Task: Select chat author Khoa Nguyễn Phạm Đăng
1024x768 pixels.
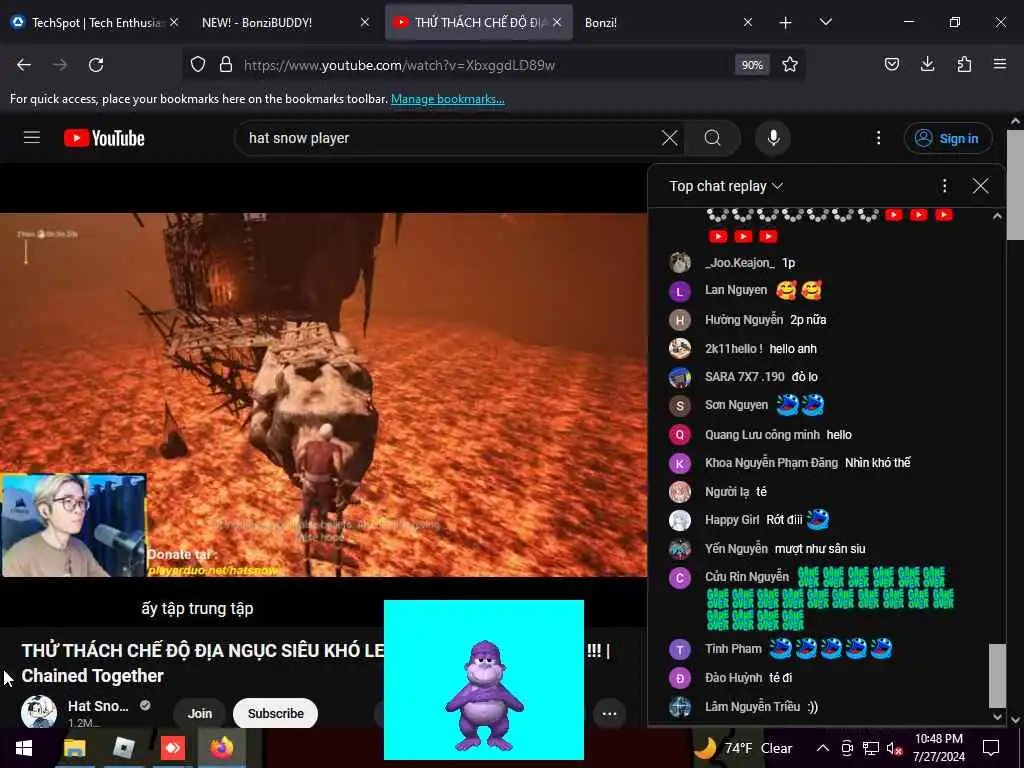Action: tap(771, 463)
